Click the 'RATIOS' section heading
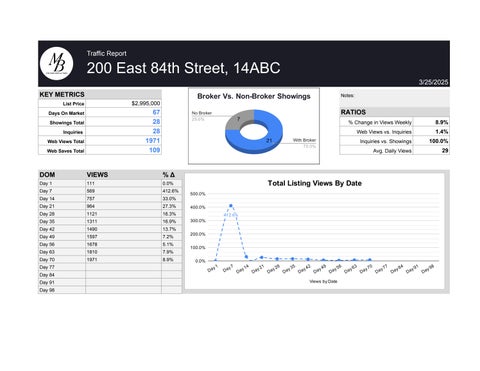 353,112
